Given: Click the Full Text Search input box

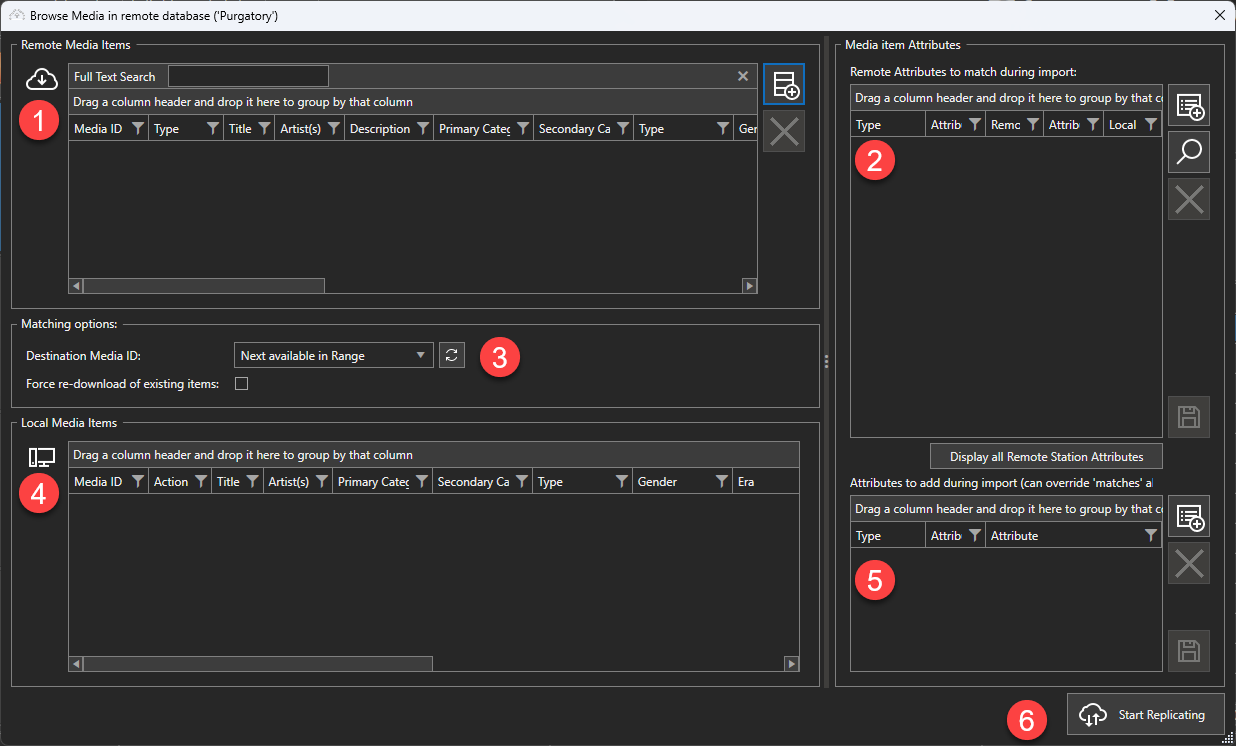Looking at the screenshot, I should coord(248,76).
